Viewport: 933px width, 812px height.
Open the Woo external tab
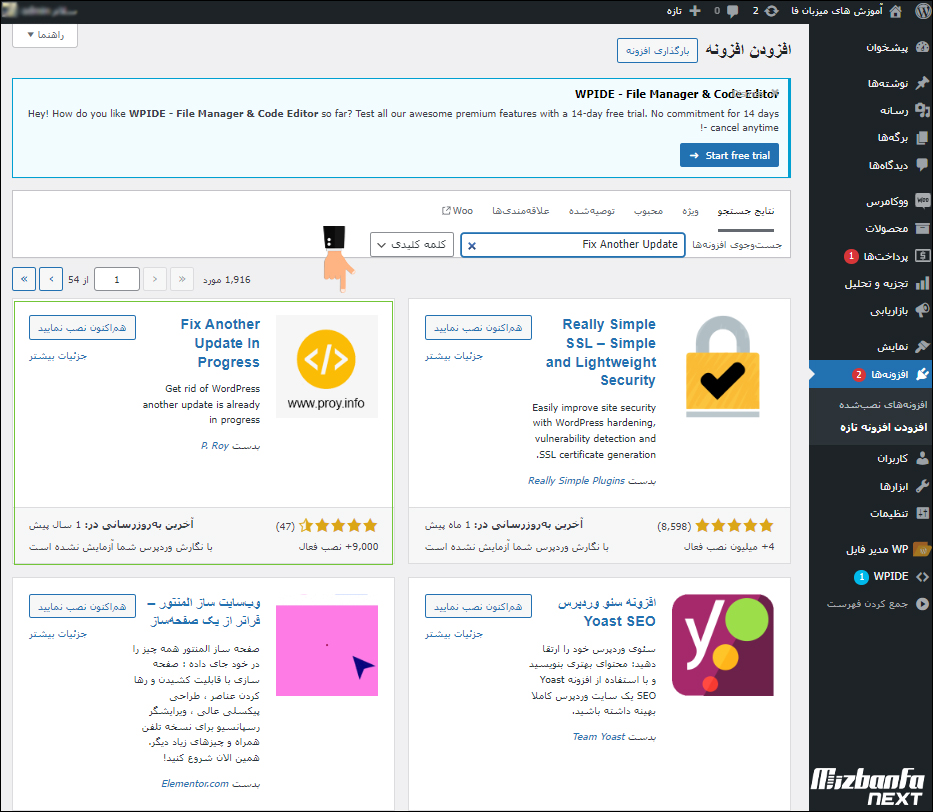pyautogui.click(x=457, y=211)
